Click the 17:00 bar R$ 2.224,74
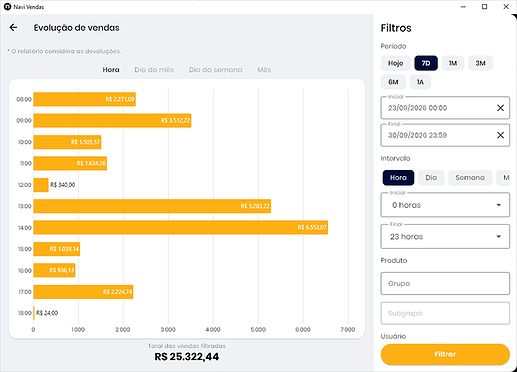 point(83,292)
